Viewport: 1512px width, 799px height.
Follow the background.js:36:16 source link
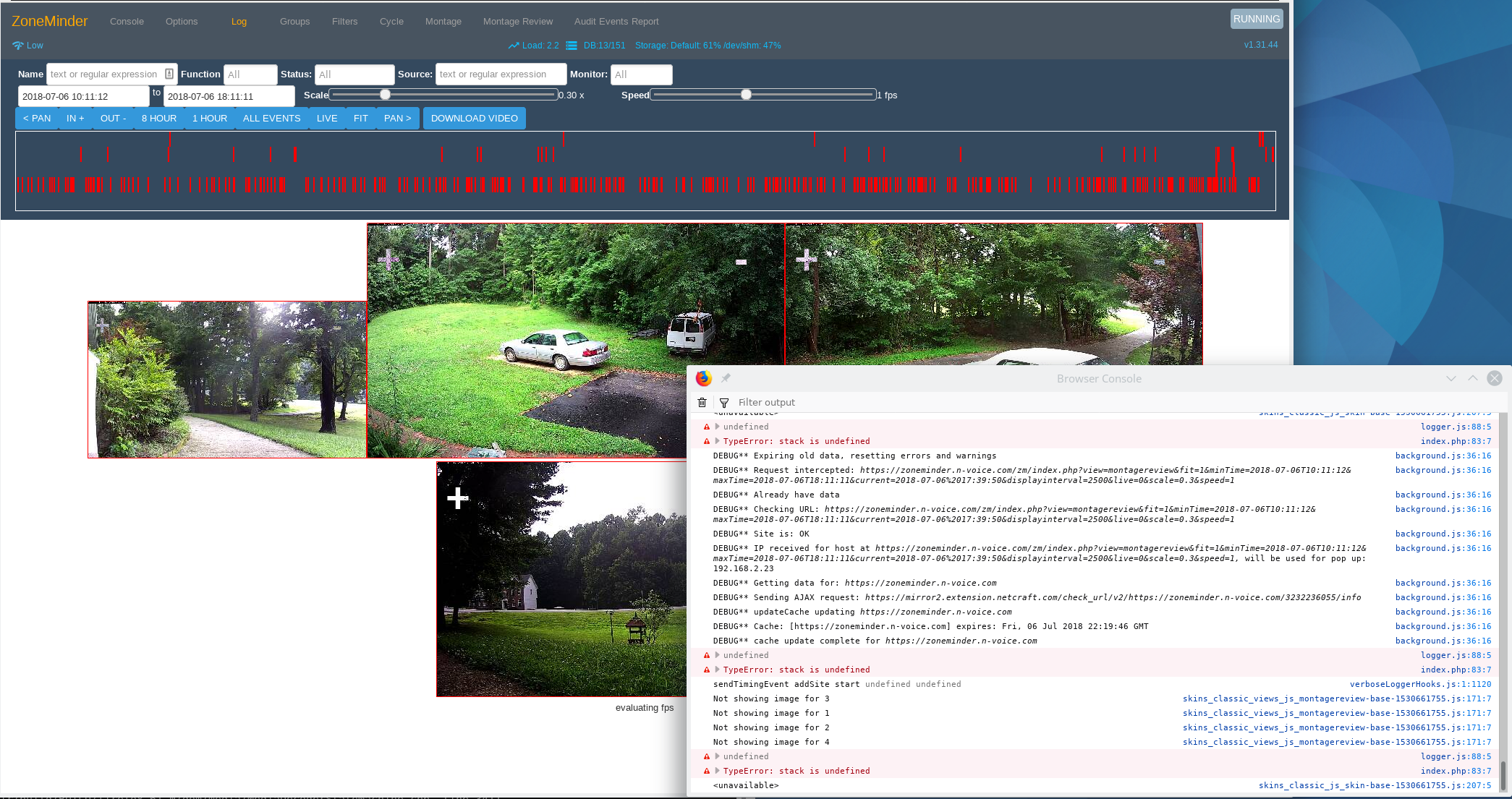pyautogui.click(x=1443, y=456)
